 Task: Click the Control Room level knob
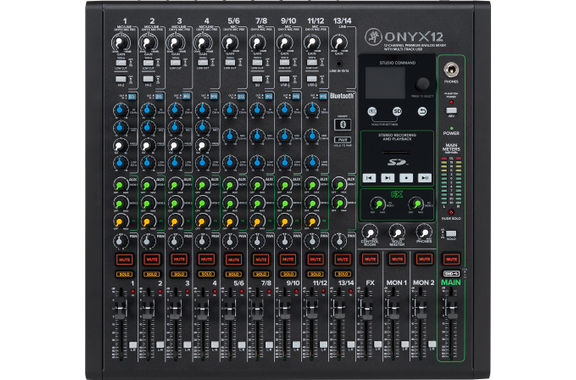point(370,233)
